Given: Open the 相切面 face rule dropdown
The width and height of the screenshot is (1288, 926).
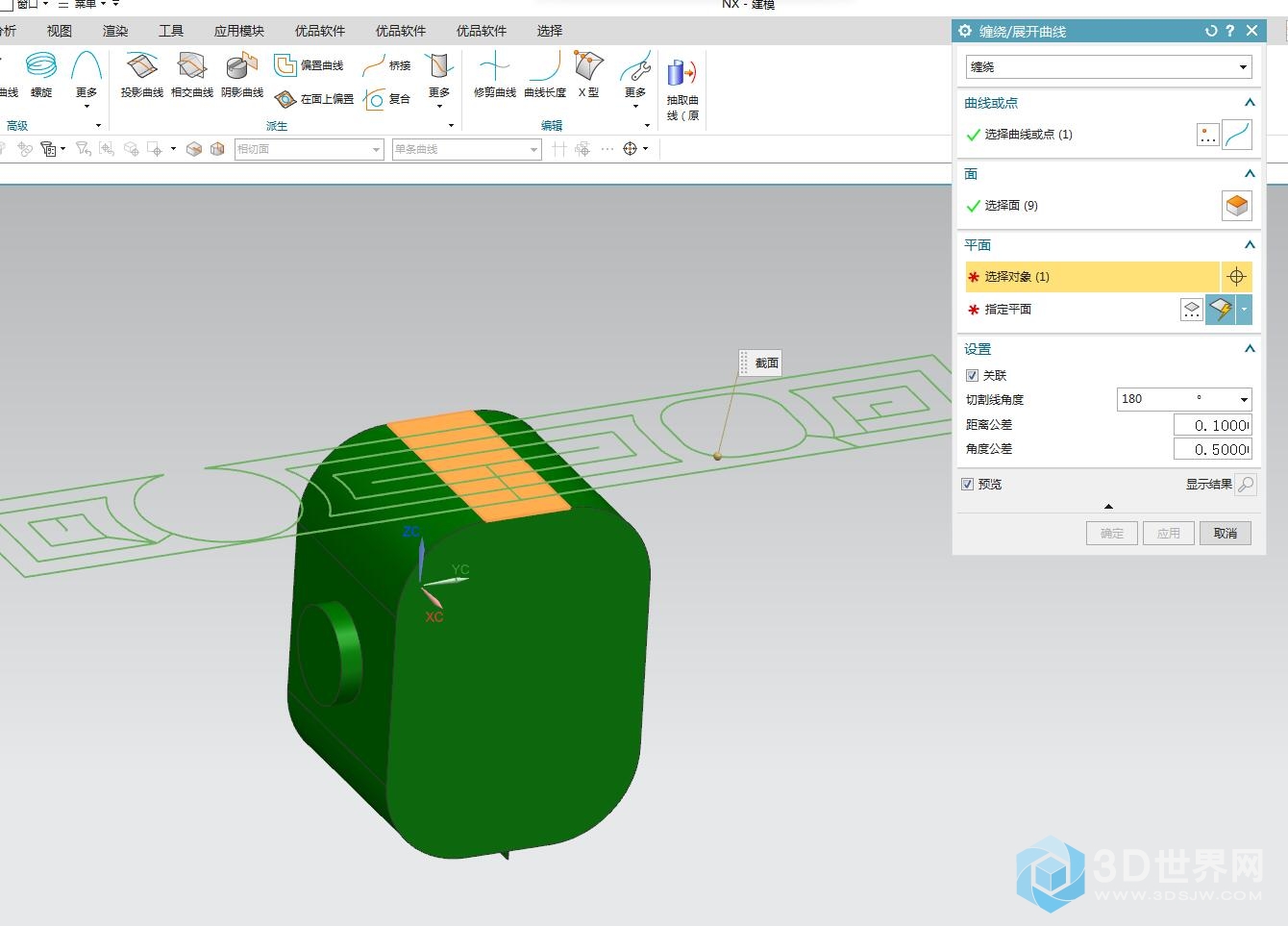Looking at the screenshot, I should point(310,149).
